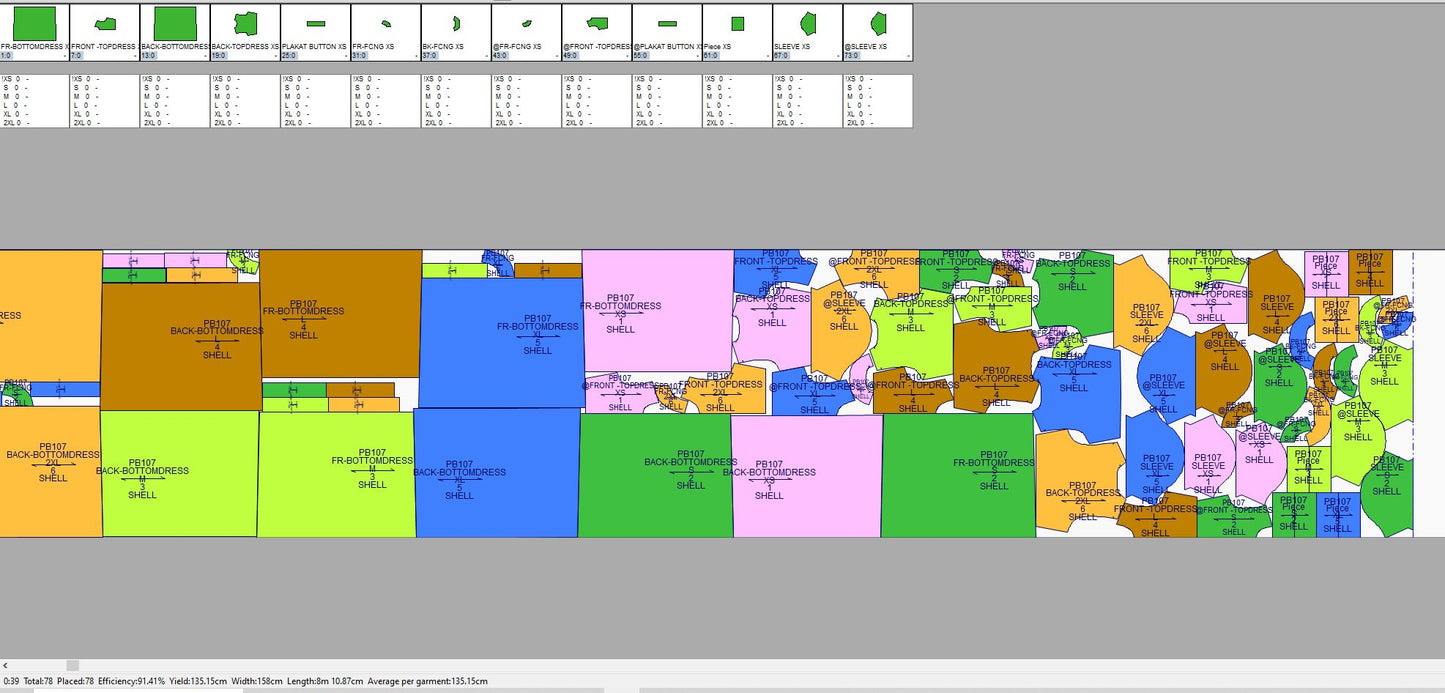Select the blue BACK-BOTTOMDRESS XL marker piece
Screen dimensions: 1445x693
(x=497, y=473)
